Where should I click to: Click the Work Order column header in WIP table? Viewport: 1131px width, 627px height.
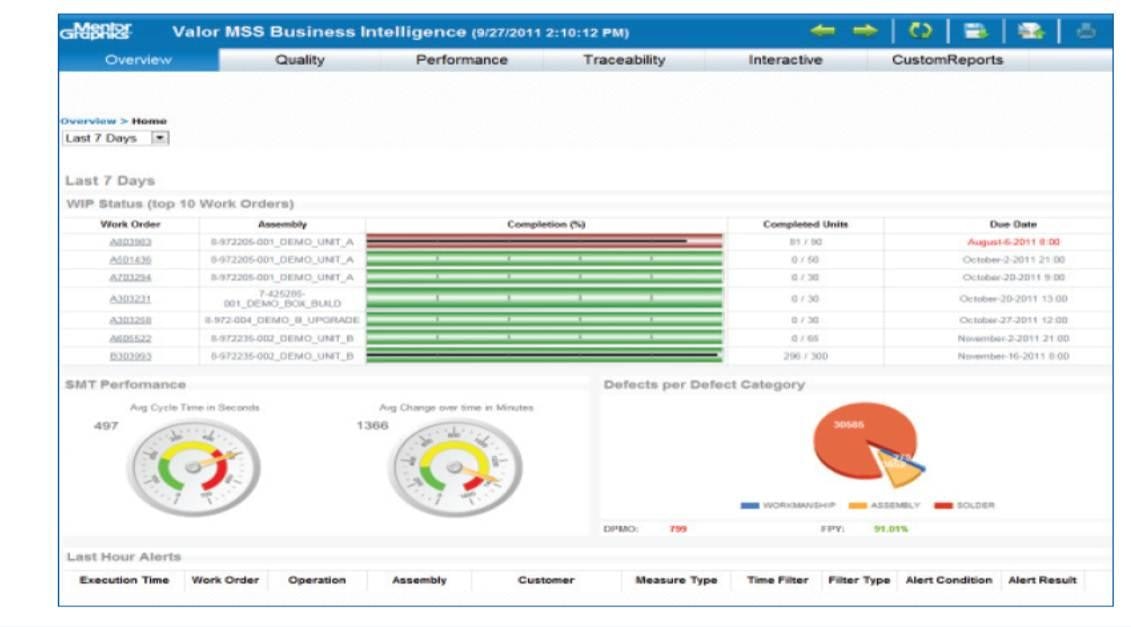130,224
